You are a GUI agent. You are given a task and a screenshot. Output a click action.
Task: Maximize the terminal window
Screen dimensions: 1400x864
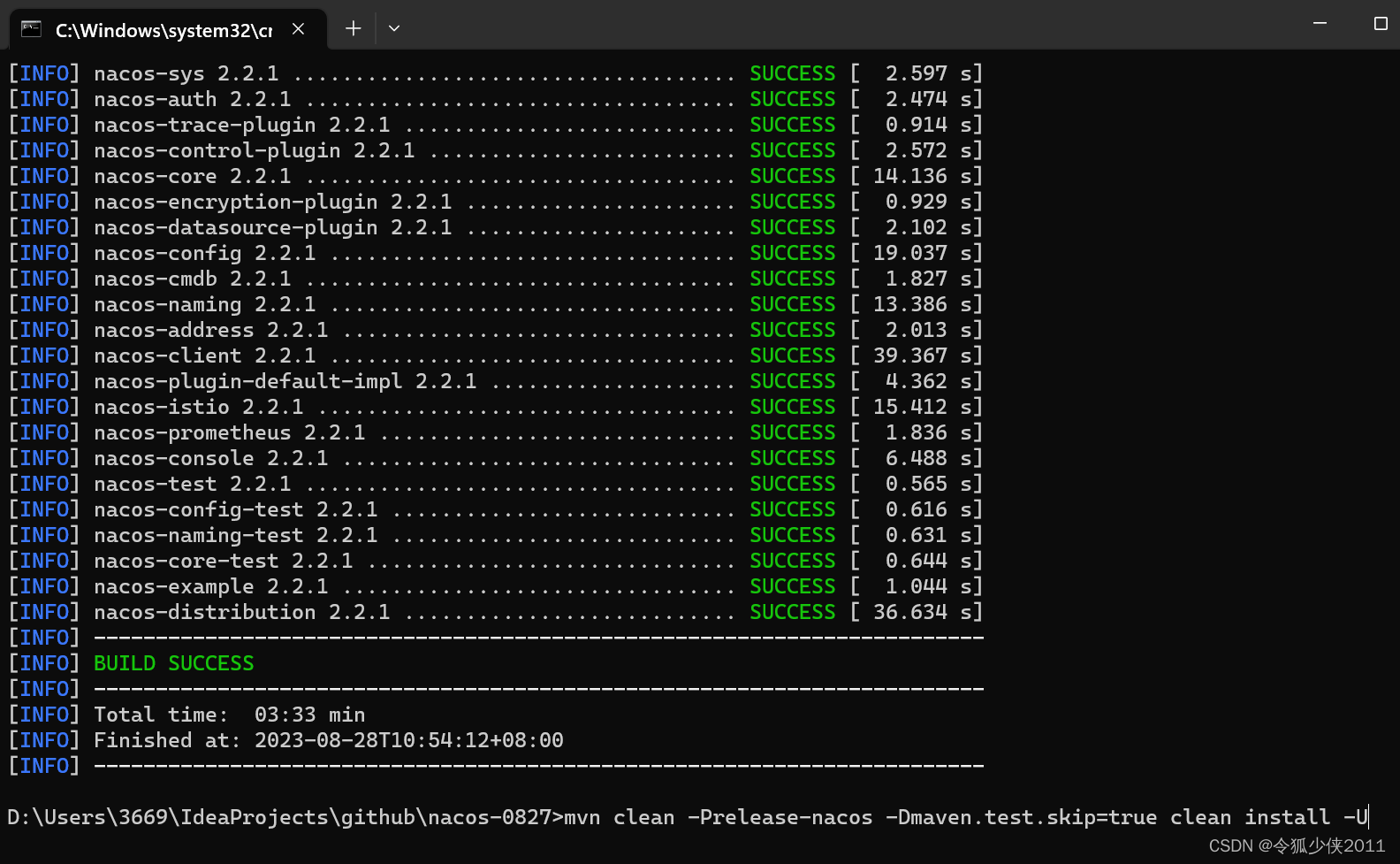click(x=1380, y=24)
